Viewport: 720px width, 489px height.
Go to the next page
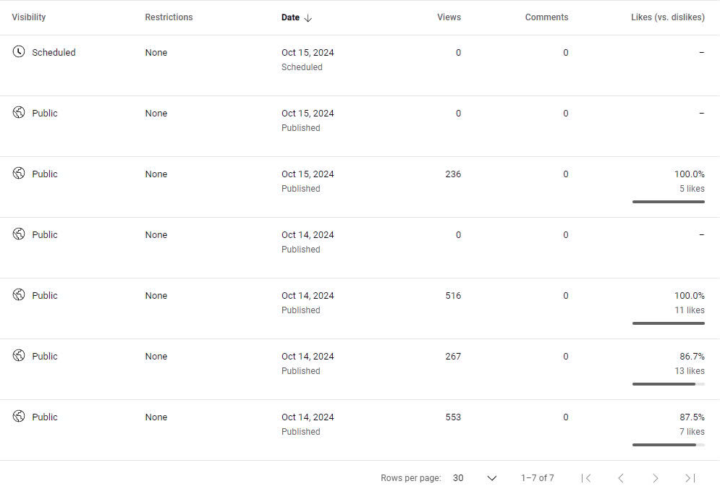tap(655, 478)
